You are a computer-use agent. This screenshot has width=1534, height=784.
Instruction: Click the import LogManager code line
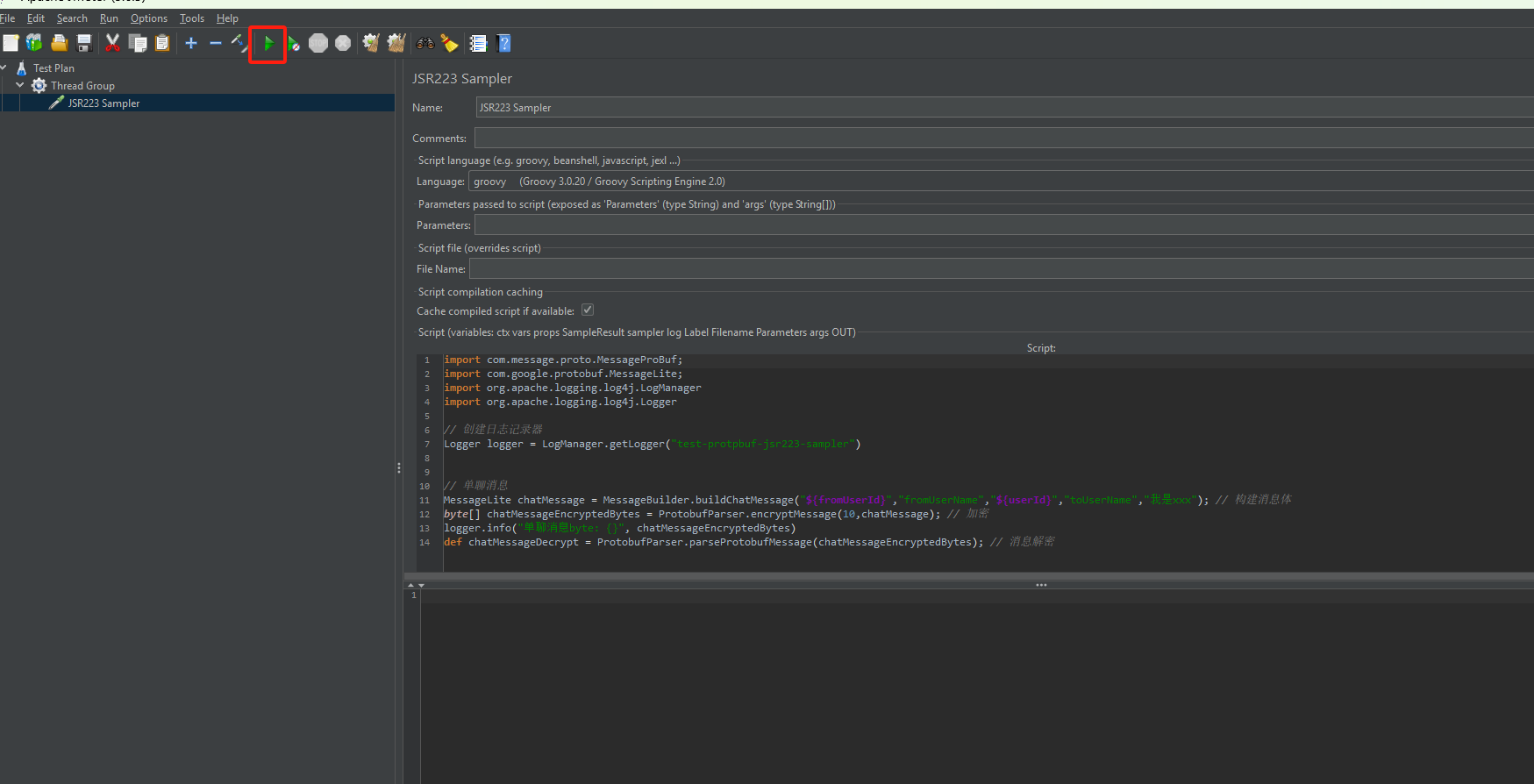(x=573, y=388)
